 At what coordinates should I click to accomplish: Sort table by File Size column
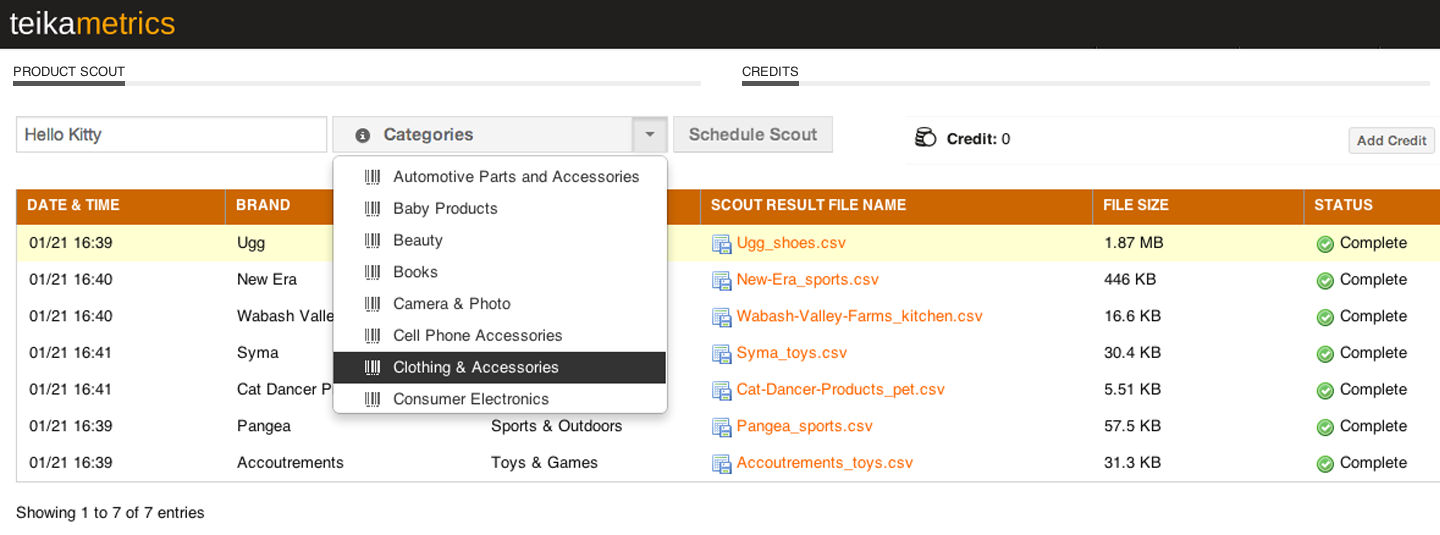click(x=1198, y=205)
